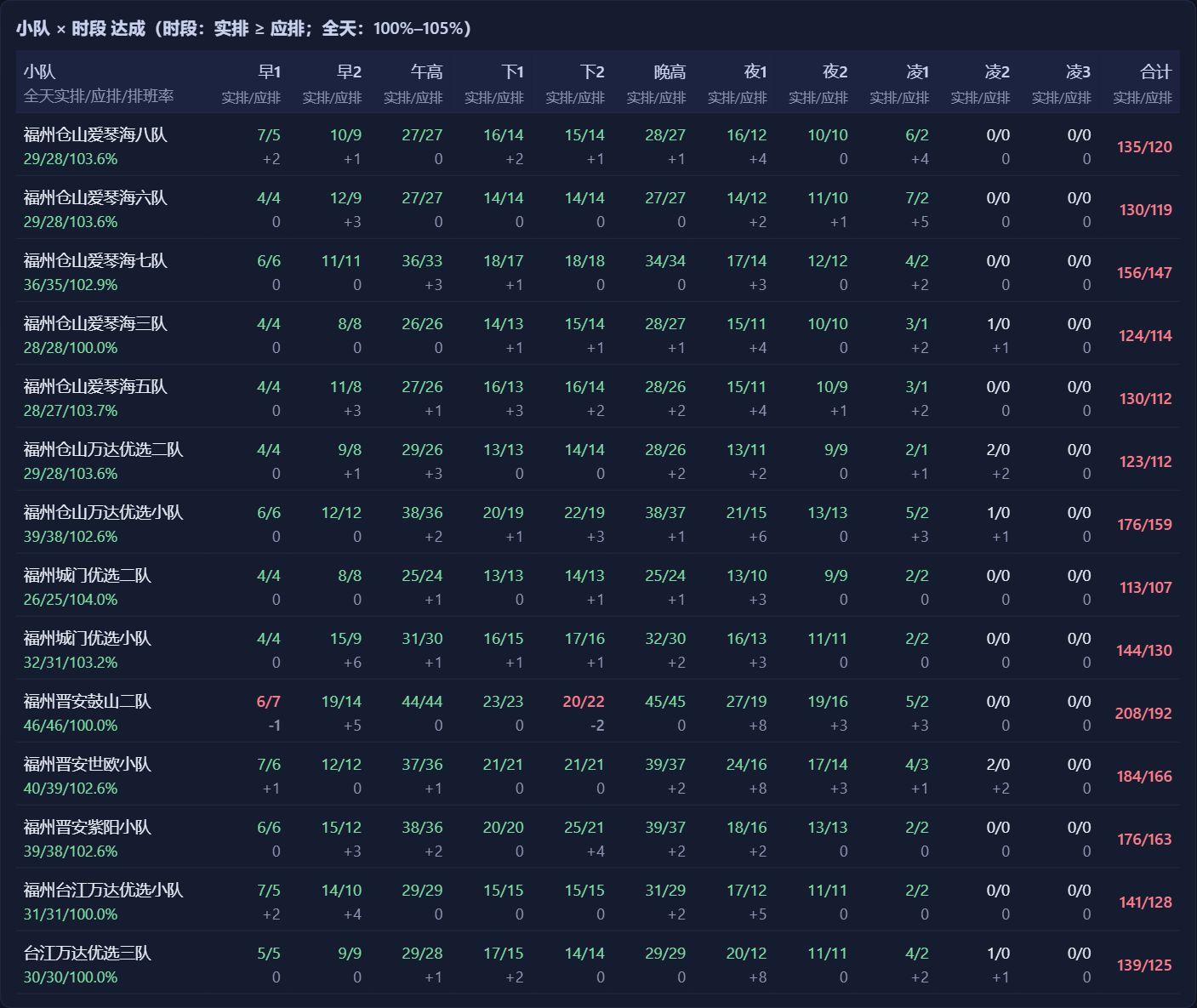Click the 夜2 column header
This screenshot has width=1197, height=1008.
click(836, 72)
